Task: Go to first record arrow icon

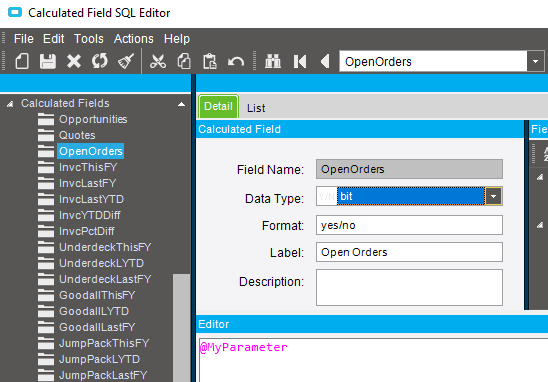Action: pos(300,62)
